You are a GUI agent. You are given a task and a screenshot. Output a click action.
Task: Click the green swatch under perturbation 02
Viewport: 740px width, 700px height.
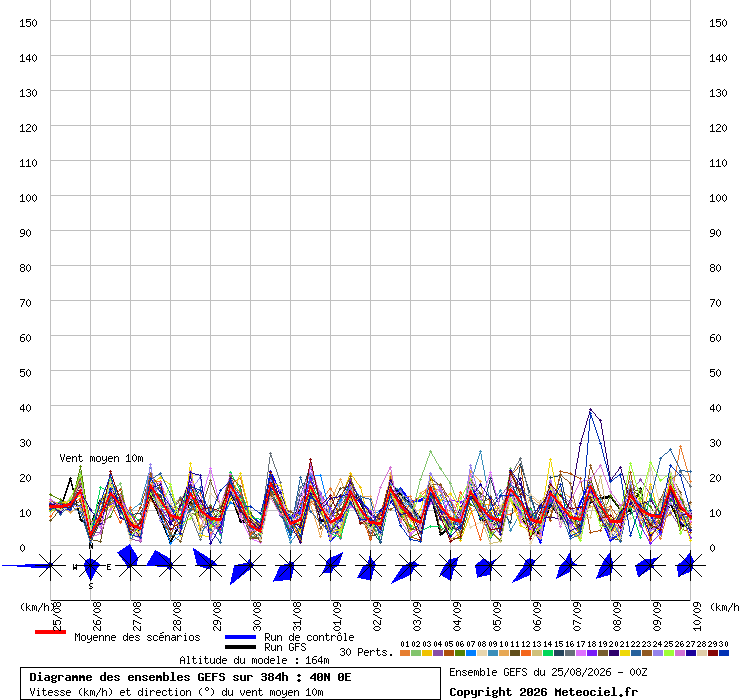[x=416, y=653]
